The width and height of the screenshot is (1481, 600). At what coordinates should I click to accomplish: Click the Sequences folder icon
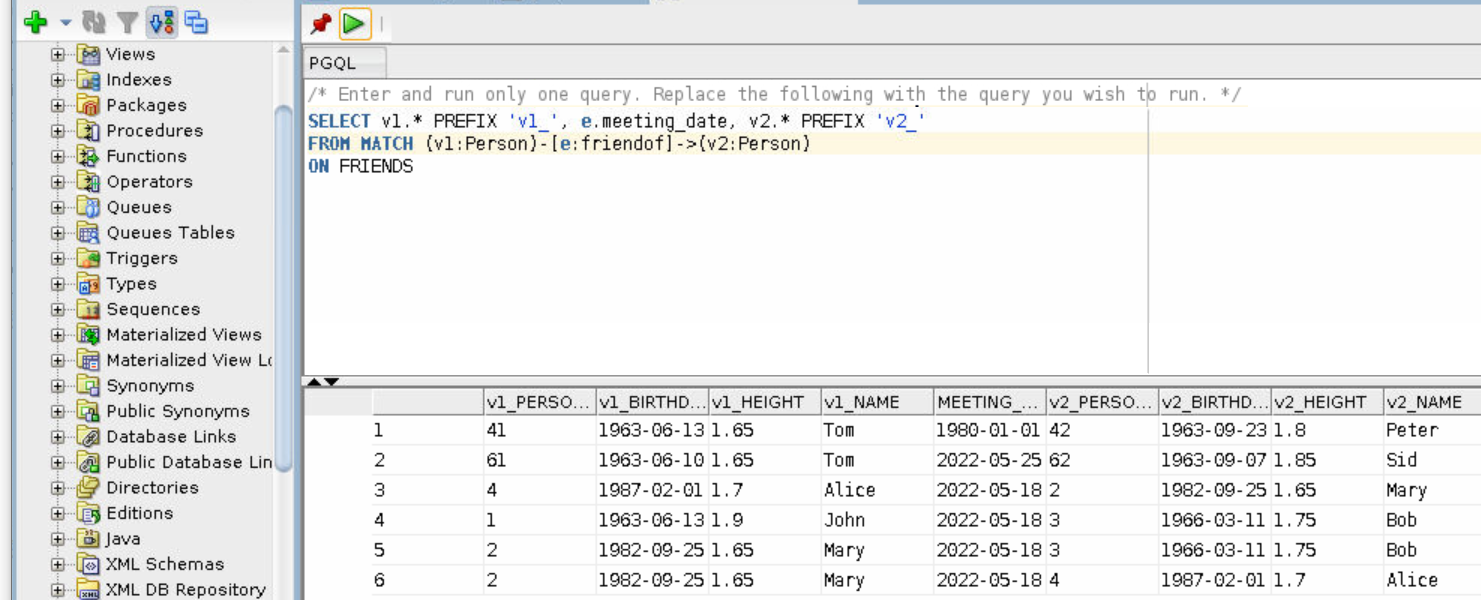tap(89, 309)
